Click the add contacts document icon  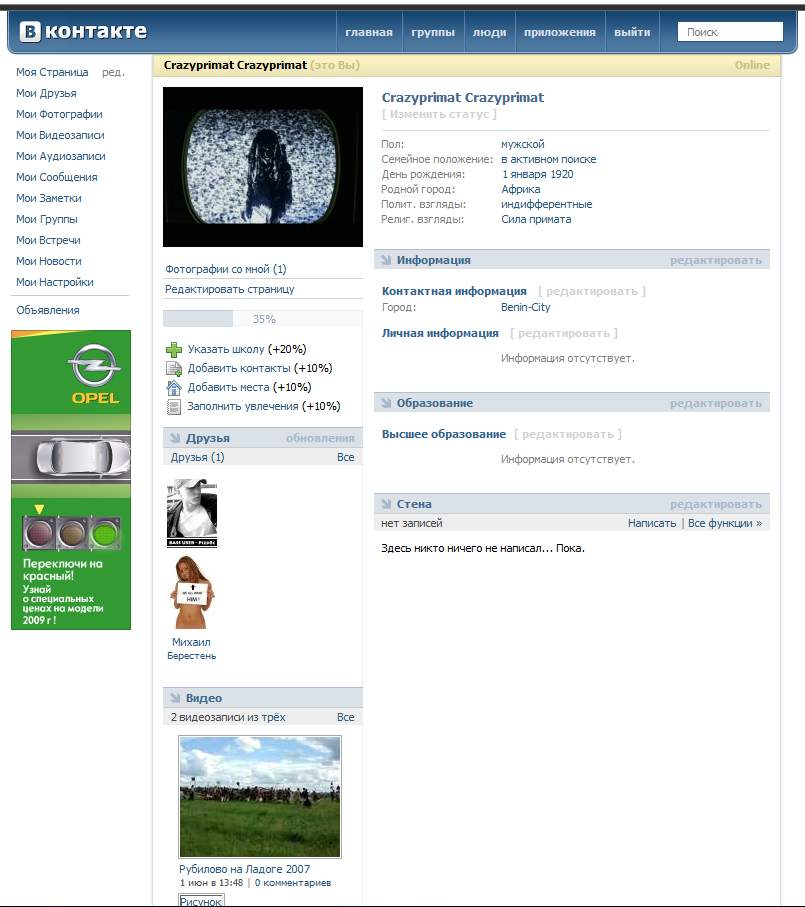173,368
